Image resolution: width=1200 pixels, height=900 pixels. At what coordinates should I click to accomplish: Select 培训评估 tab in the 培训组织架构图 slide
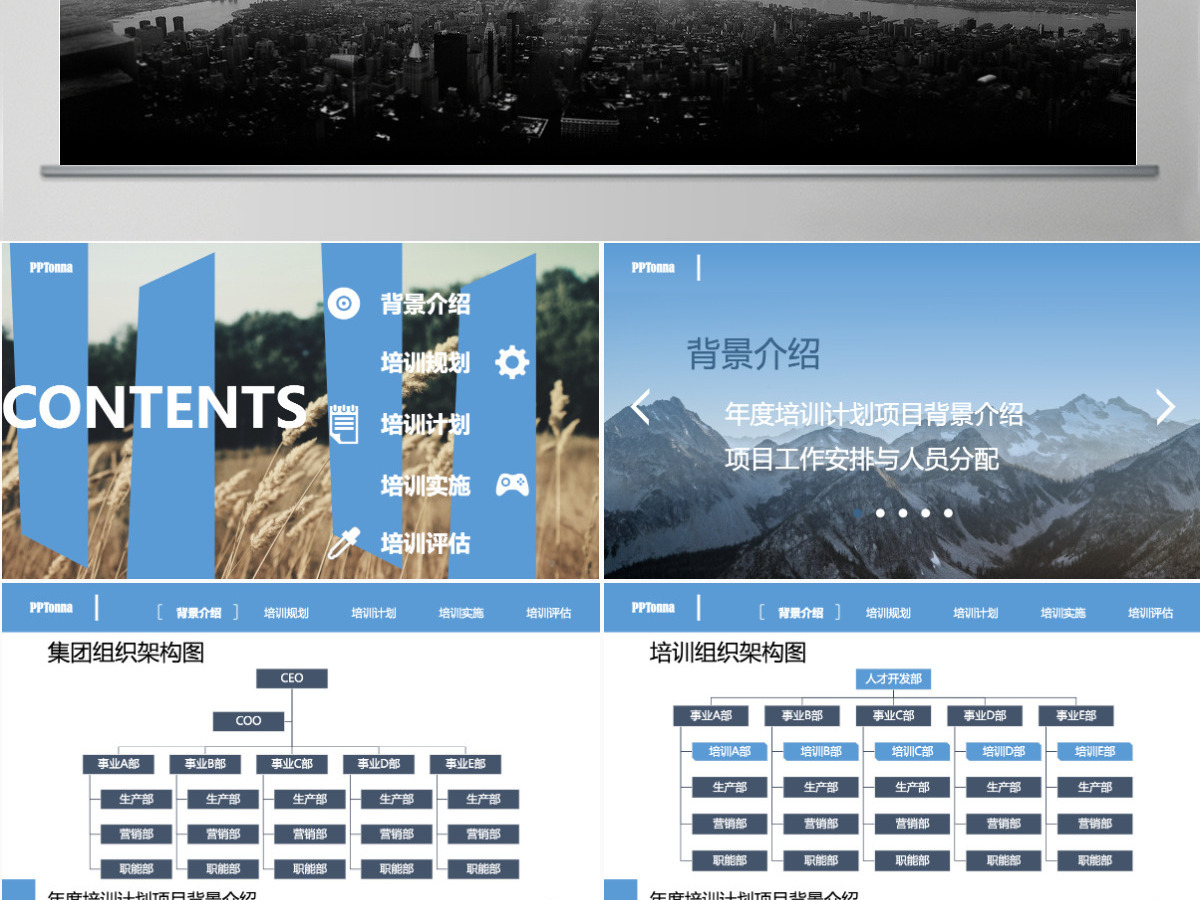pos(1151,613)
